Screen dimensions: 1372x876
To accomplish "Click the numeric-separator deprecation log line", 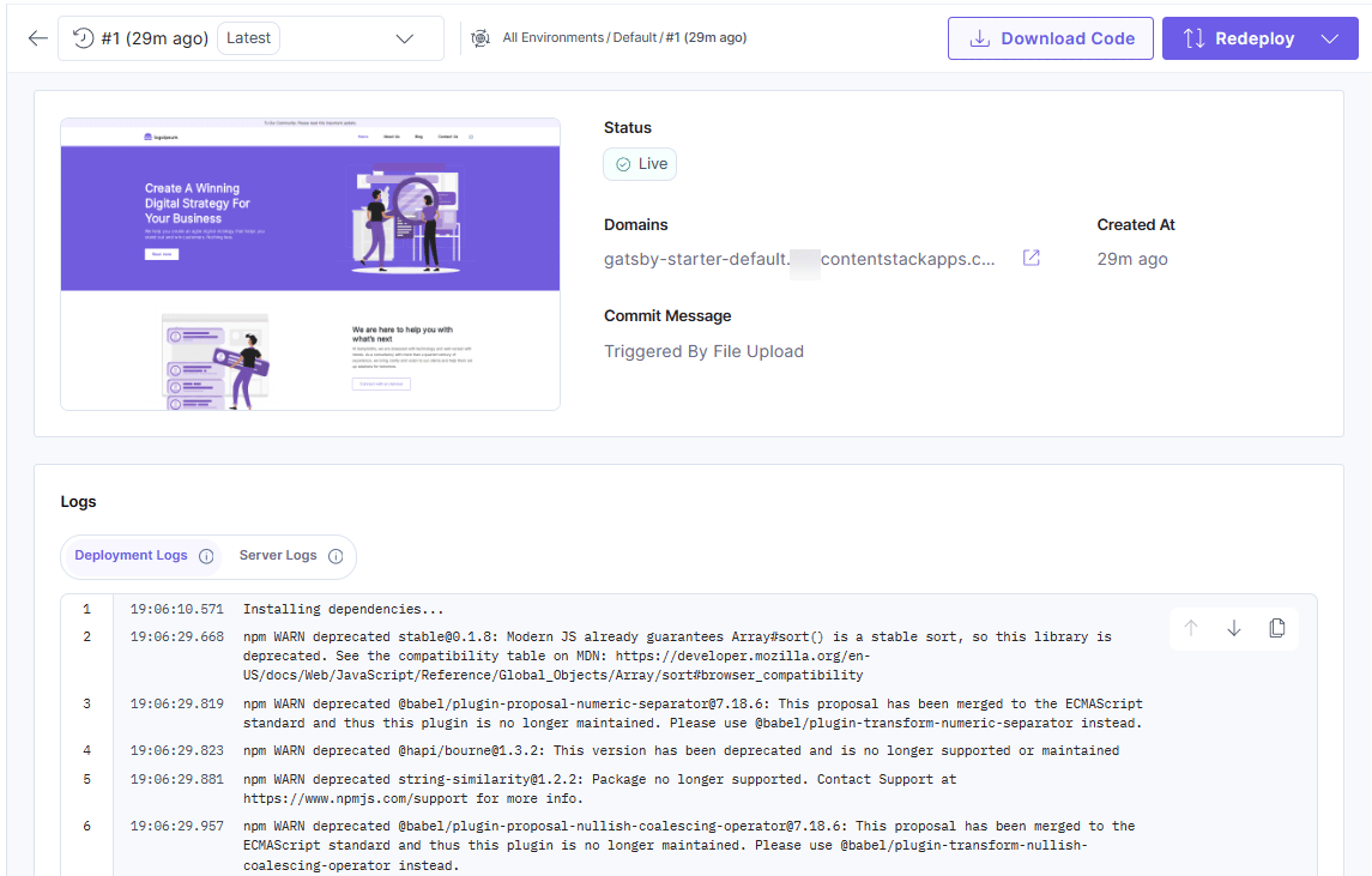I will point(693,713).
